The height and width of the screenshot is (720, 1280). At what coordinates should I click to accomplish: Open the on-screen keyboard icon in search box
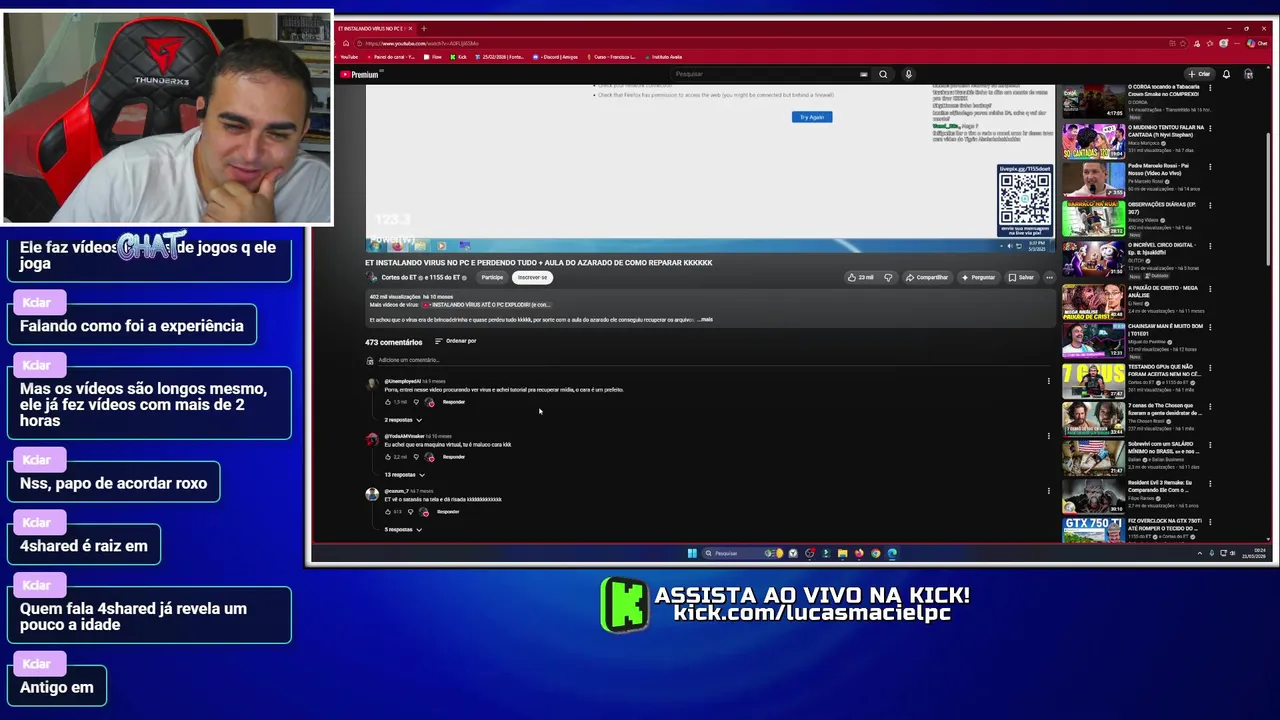(863, 74)
